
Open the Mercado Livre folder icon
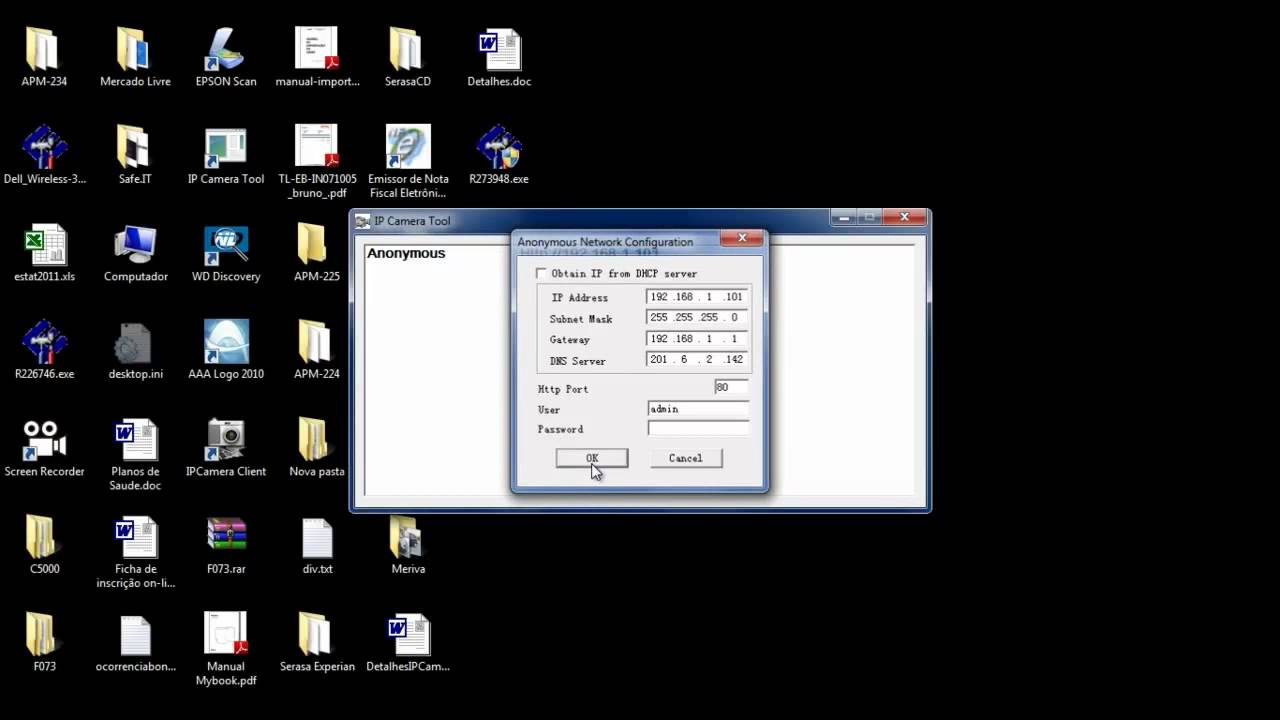pyautogui.click(x=135, y=49)
